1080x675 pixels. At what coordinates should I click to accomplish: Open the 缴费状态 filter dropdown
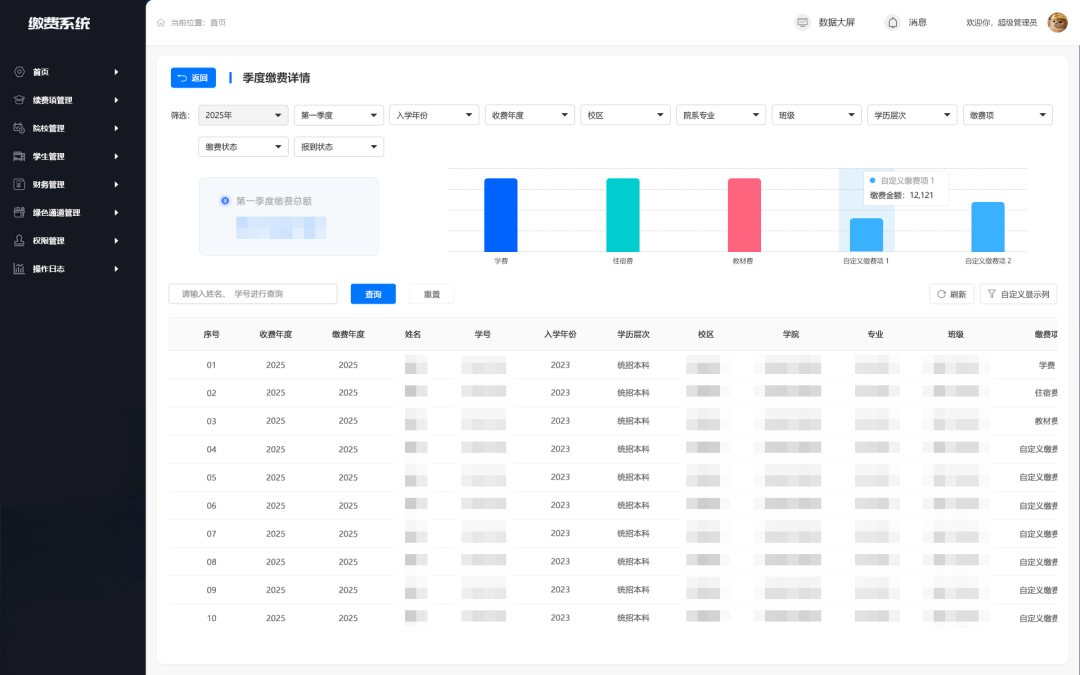click(x=243, y=147)
